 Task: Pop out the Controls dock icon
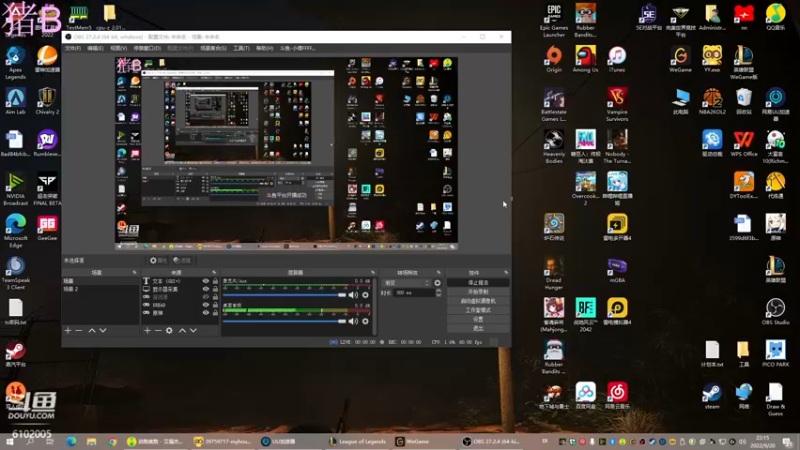tap(506, 272)
